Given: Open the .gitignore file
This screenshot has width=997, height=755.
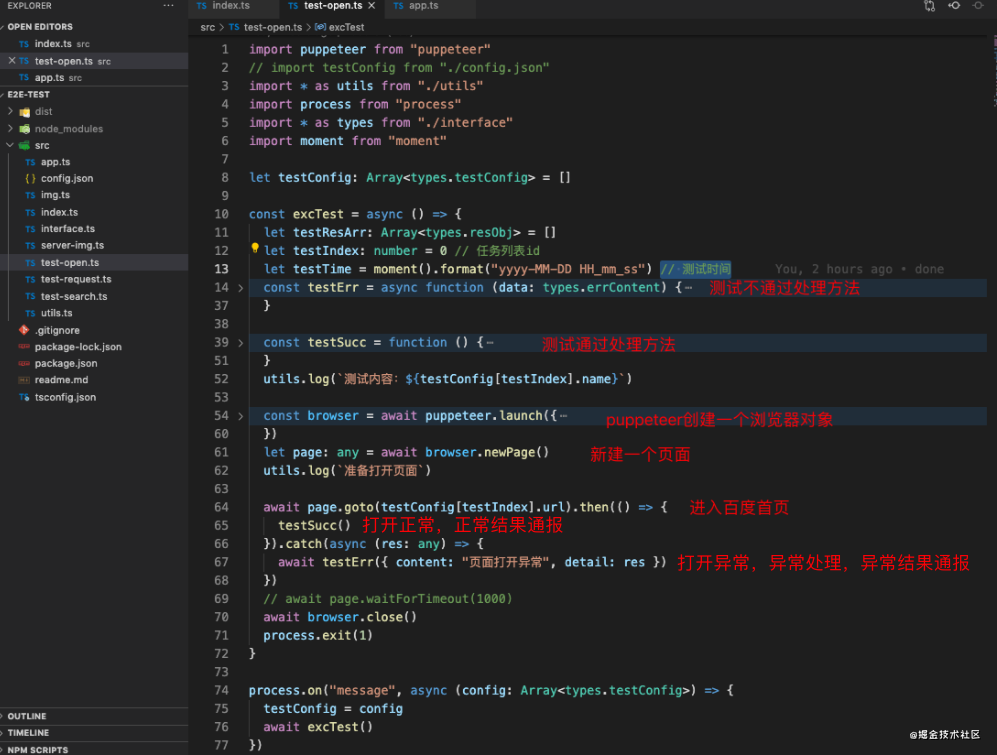Looking at the screenshot, I should point(57,330).
